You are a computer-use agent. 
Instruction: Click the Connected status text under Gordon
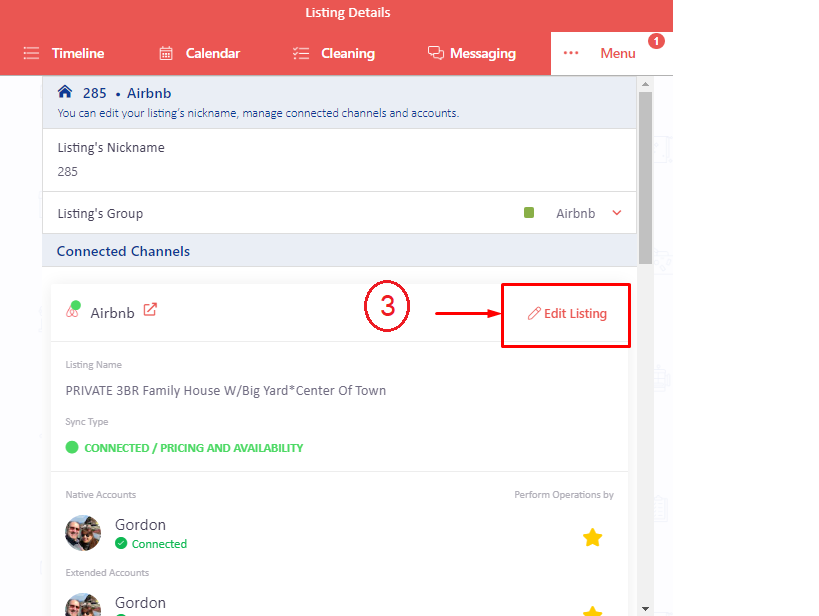click(159, 544)
